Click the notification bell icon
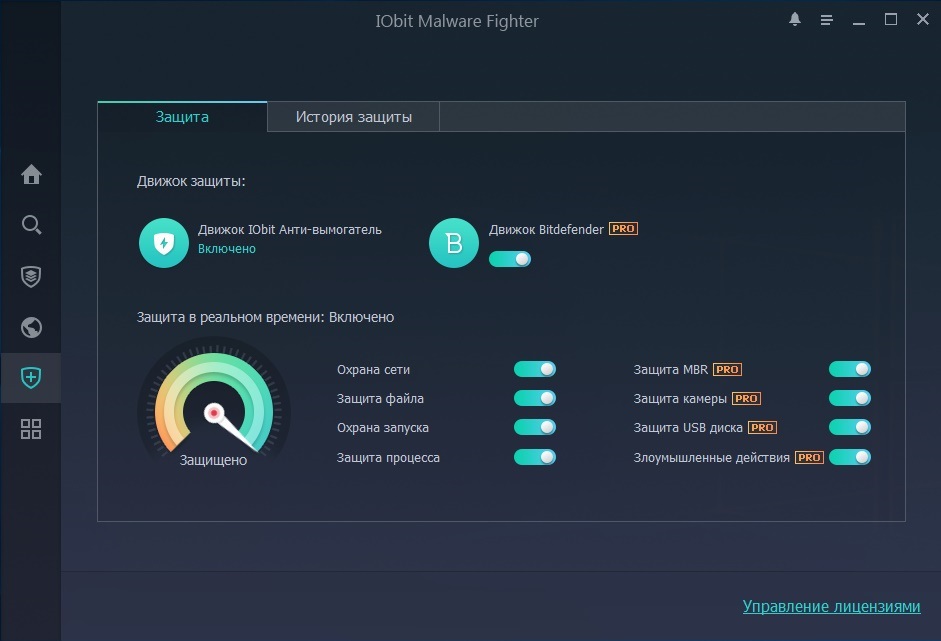Image resolution: width=941 pixels, height=641 pixels. (x=795, y=20)
